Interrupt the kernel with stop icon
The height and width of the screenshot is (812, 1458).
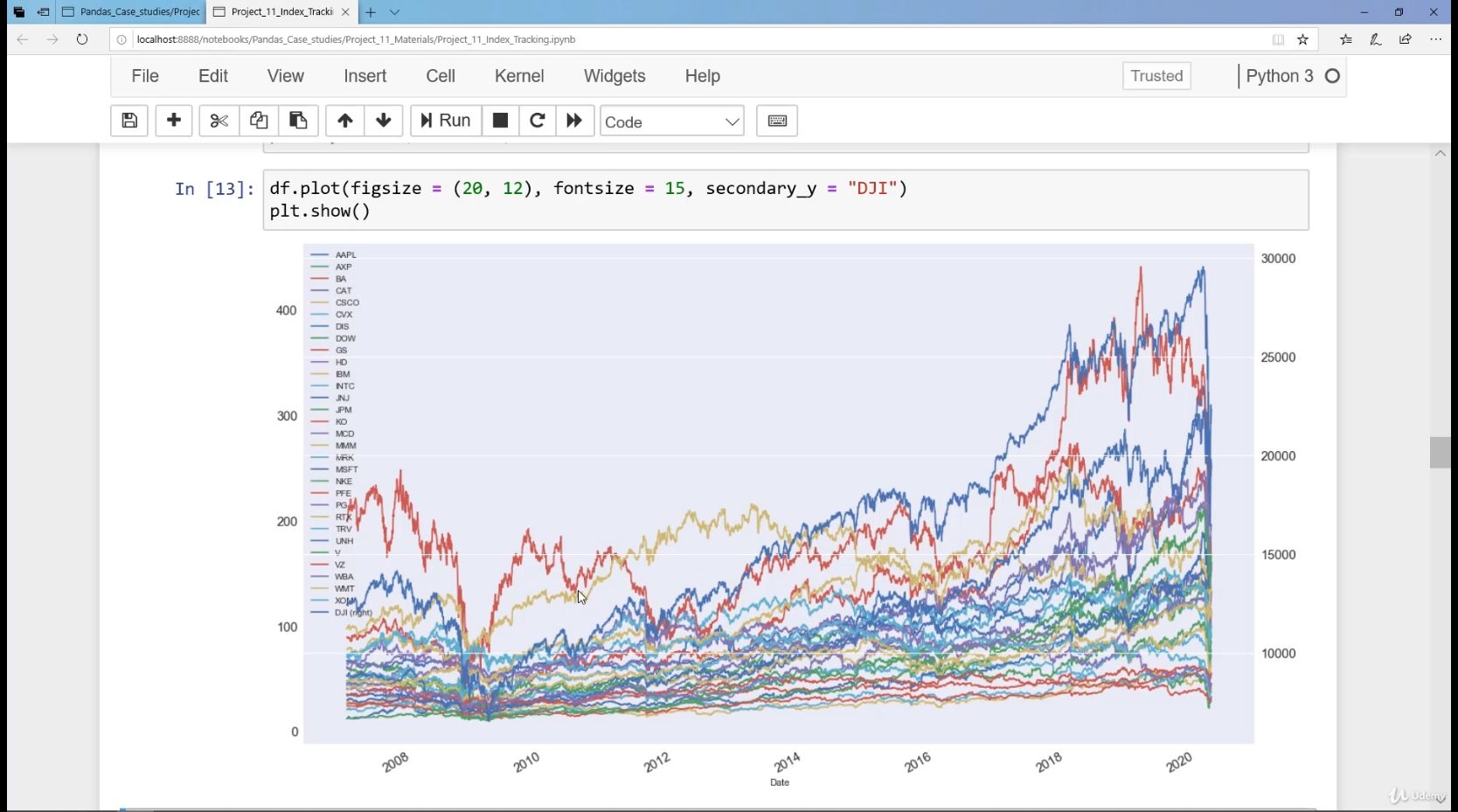[x=500, y=121]
